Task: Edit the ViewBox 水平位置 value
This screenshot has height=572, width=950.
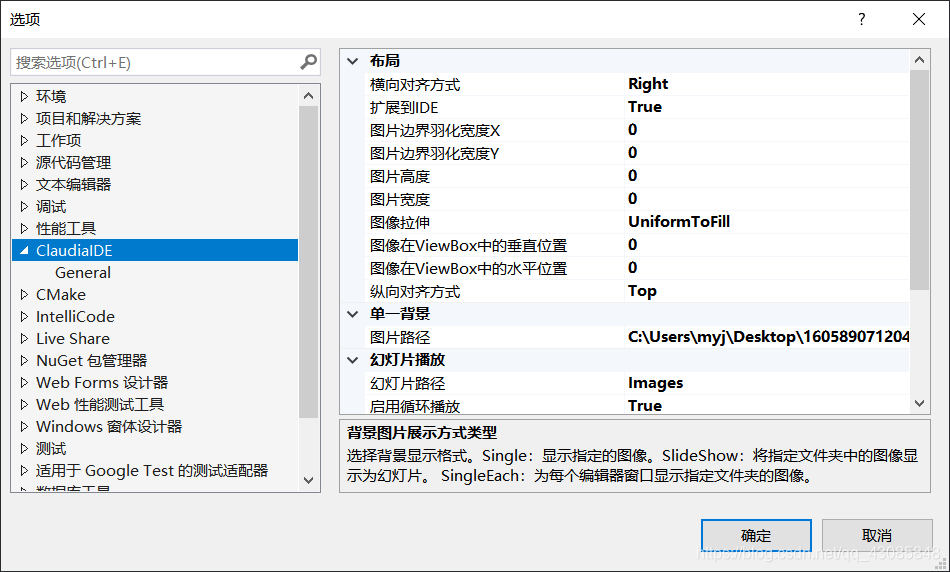Action: click(x=766, y=268)
